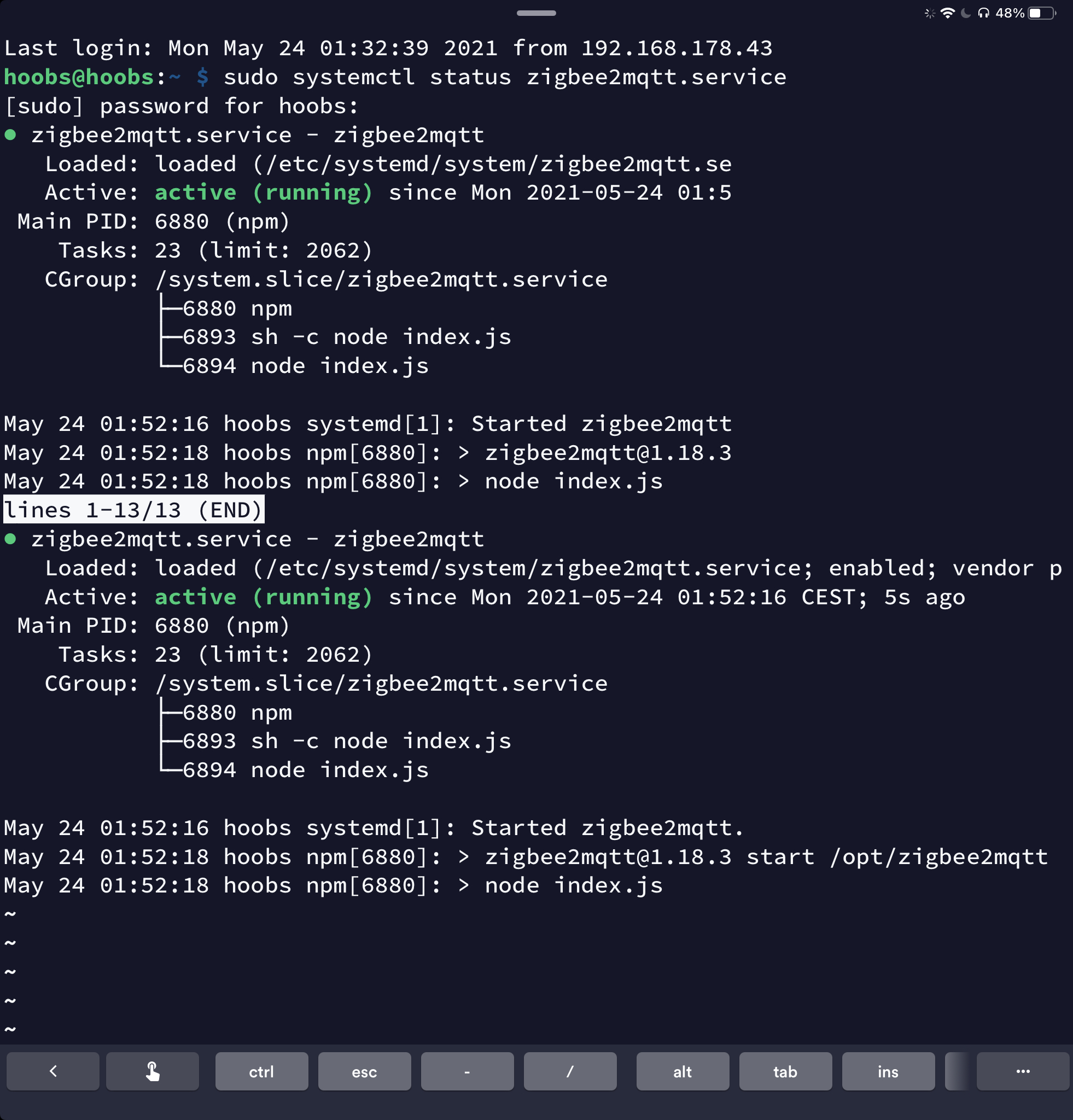Click the highlighted lines 1-13/13 (END) pager prompt
The image size is (1073, 1120).
point(133,510)
